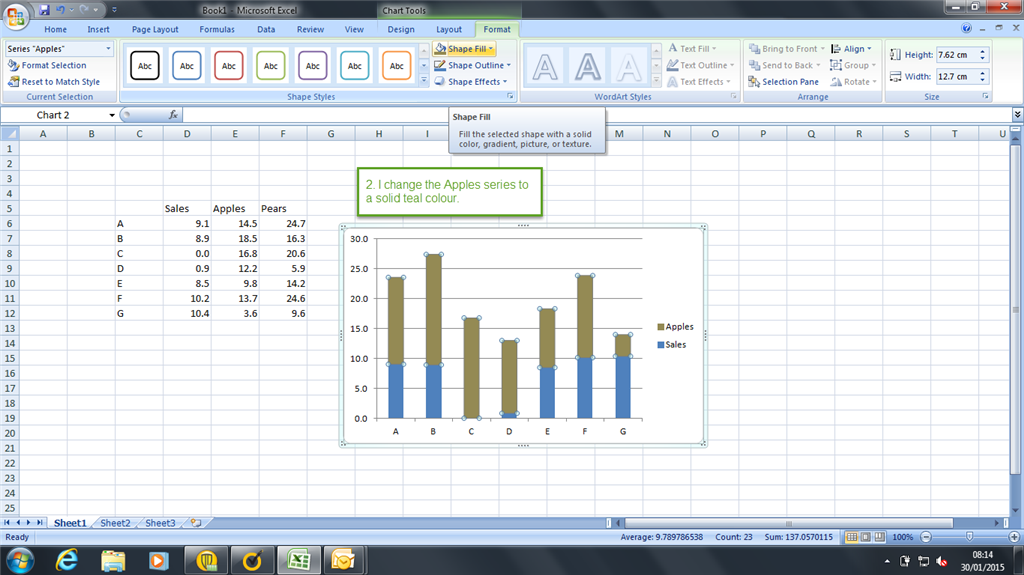1024x575 pixels.
Task: Switch to the Page Layout tab
Action: click(x=155, y=29)
